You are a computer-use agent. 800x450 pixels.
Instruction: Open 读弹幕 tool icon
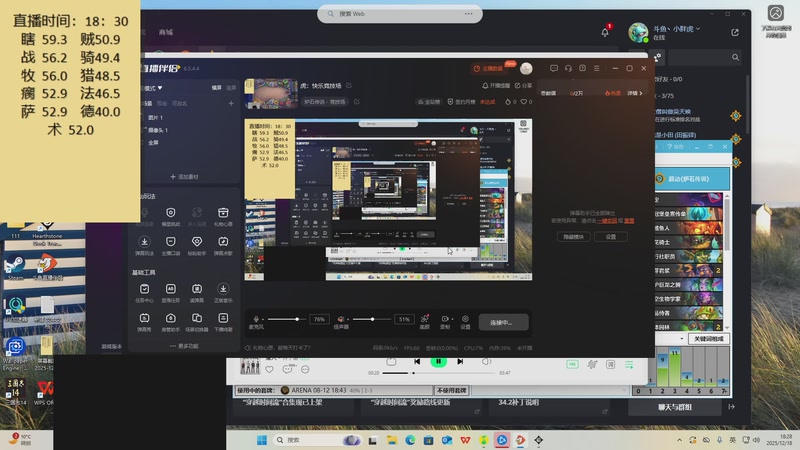pos(196,293)
